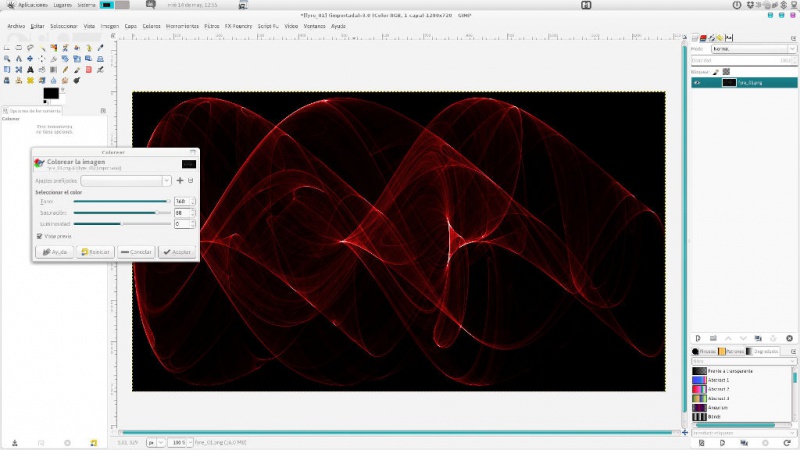Select the Crop tool
800x450 pixels.
(x=54, y=59)
